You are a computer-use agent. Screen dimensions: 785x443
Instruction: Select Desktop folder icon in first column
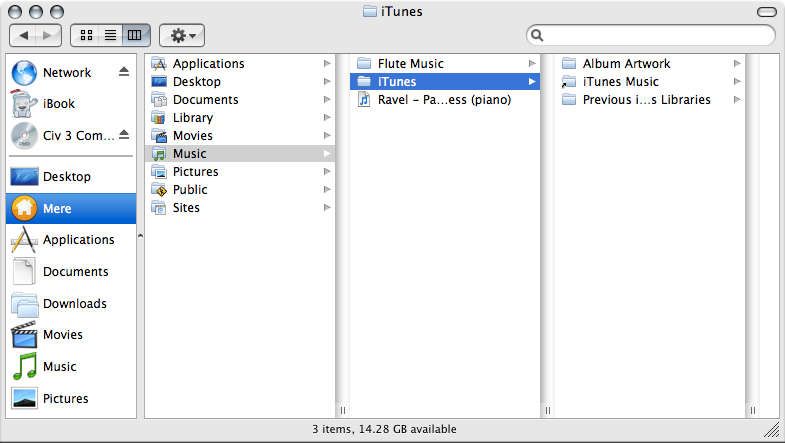159,82
